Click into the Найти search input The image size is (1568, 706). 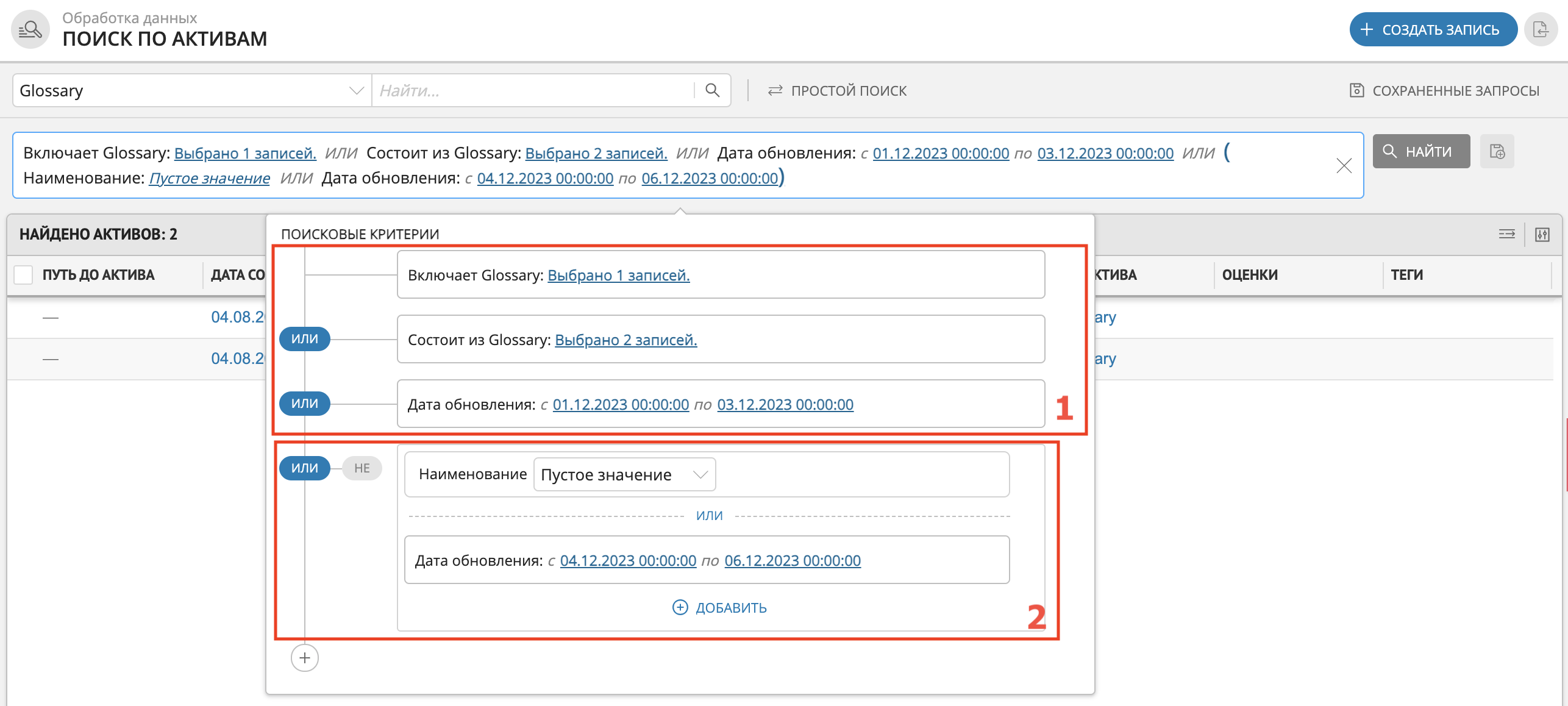click(x=533, y=90)
